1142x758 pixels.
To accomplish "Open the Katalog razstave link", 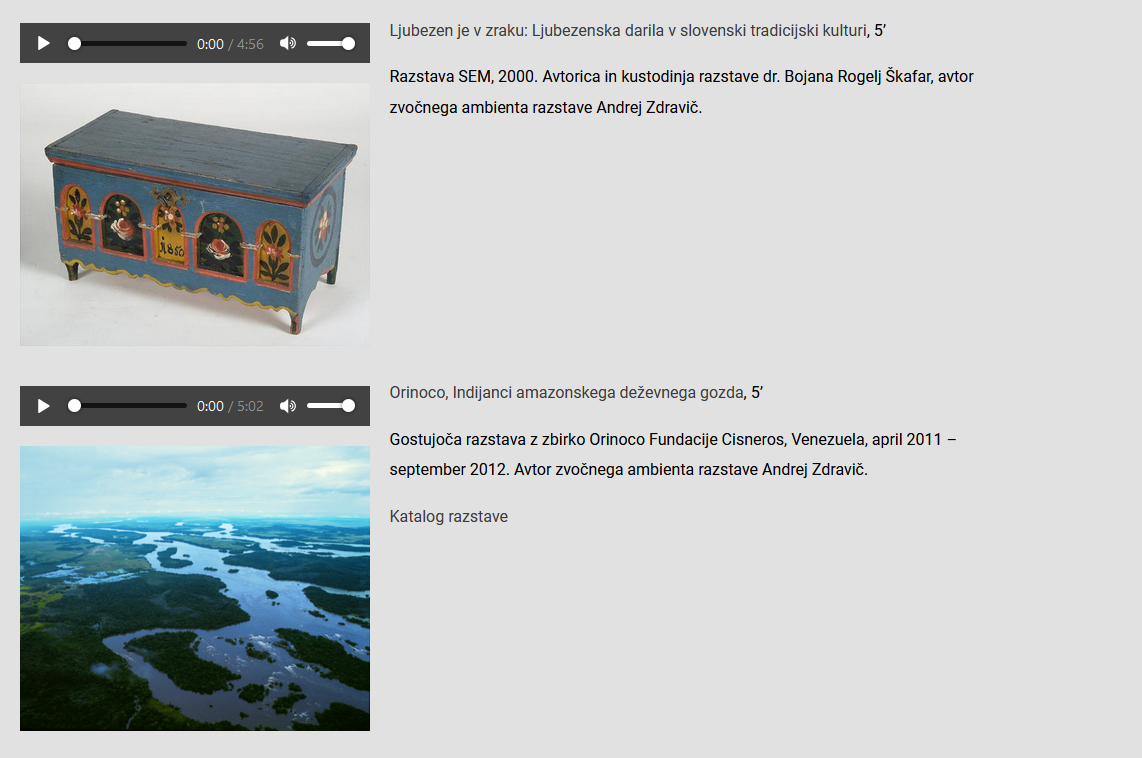I will click(448, 517).
